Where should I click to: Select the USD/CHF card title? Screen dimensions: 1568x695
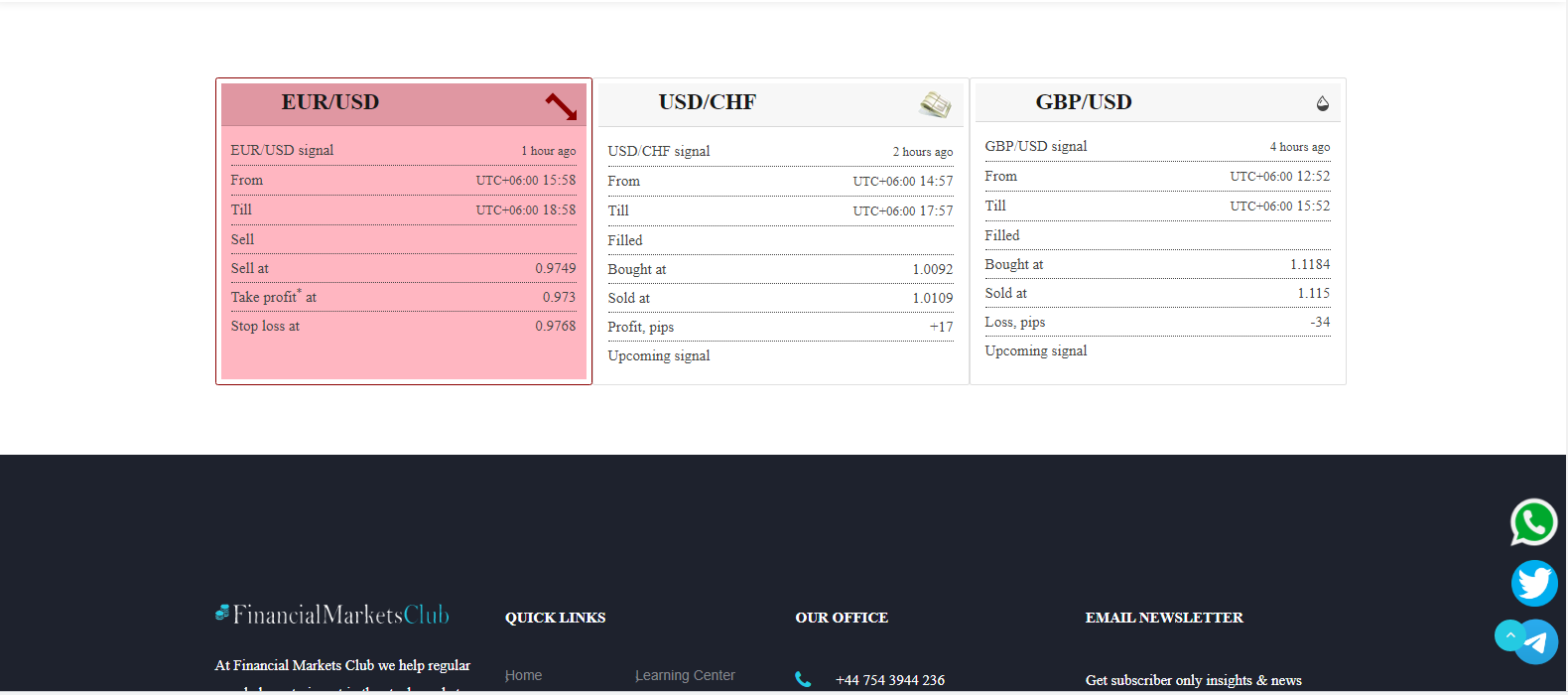tap(708, 102)
